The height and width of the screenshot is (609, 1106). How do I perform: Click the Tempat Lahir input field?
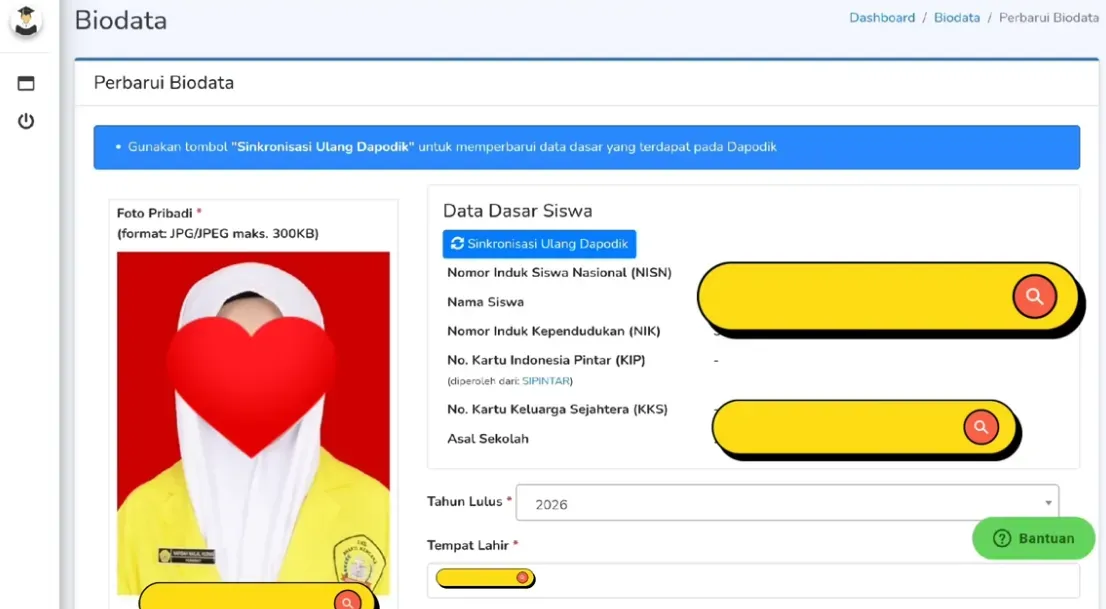coord(753,580)
